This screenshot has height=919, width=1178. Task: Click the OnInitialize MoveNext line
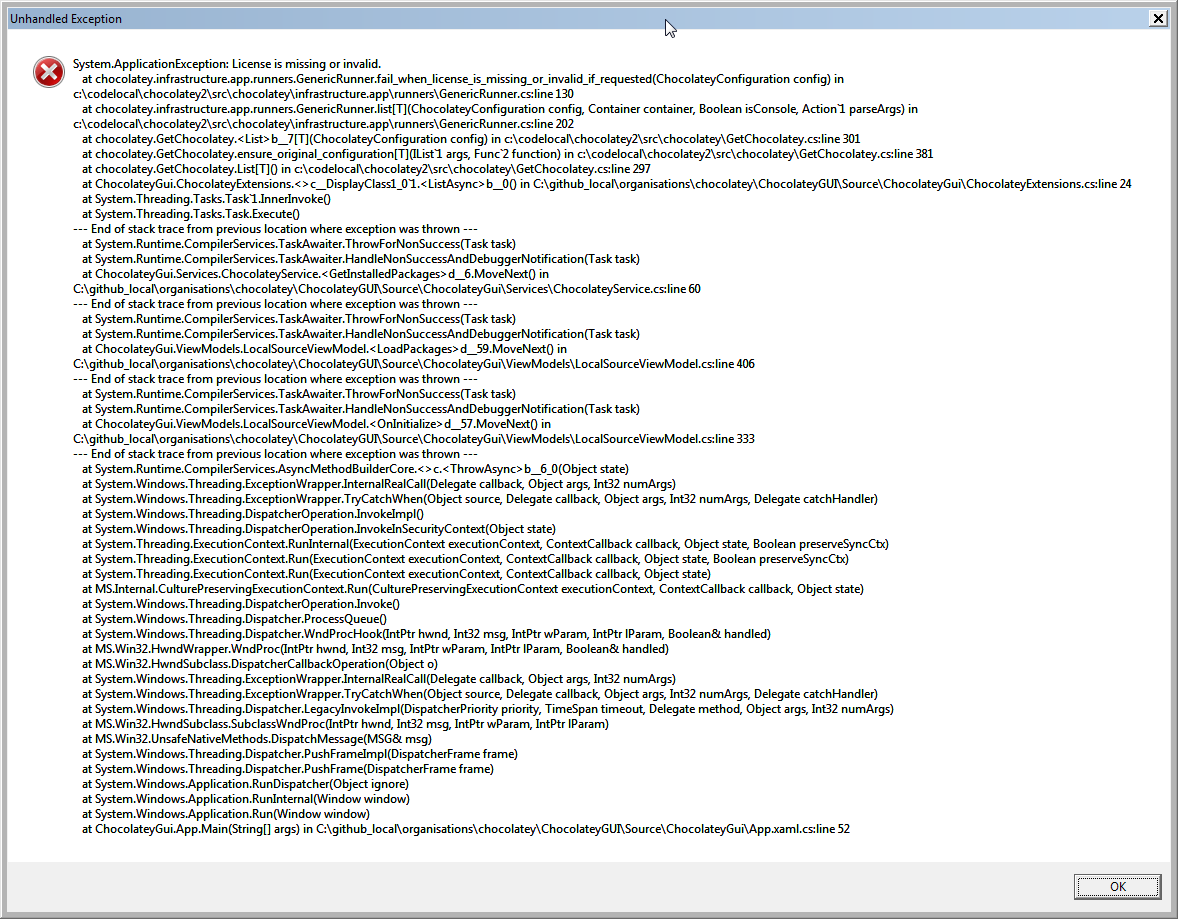pos(316,425)
